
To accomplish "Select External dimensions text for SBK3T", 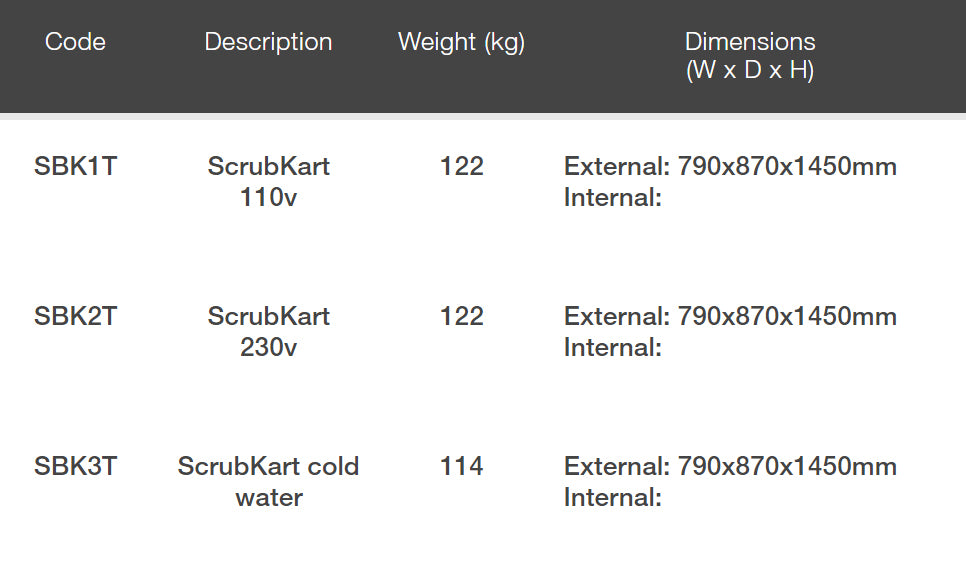I will tap(730, 466).
